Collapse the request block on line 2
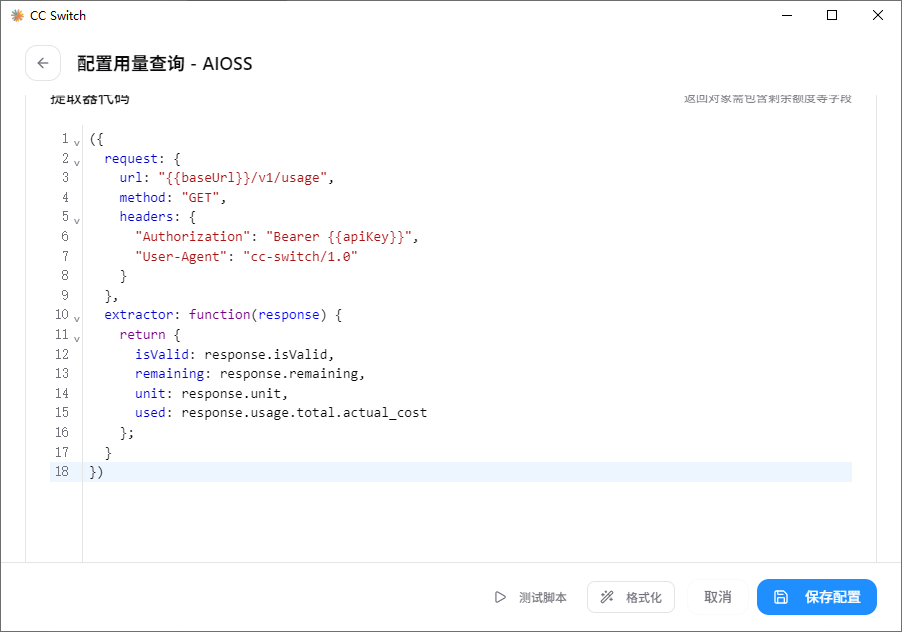The width and height of the screenshot is (902, 632). 77,162
